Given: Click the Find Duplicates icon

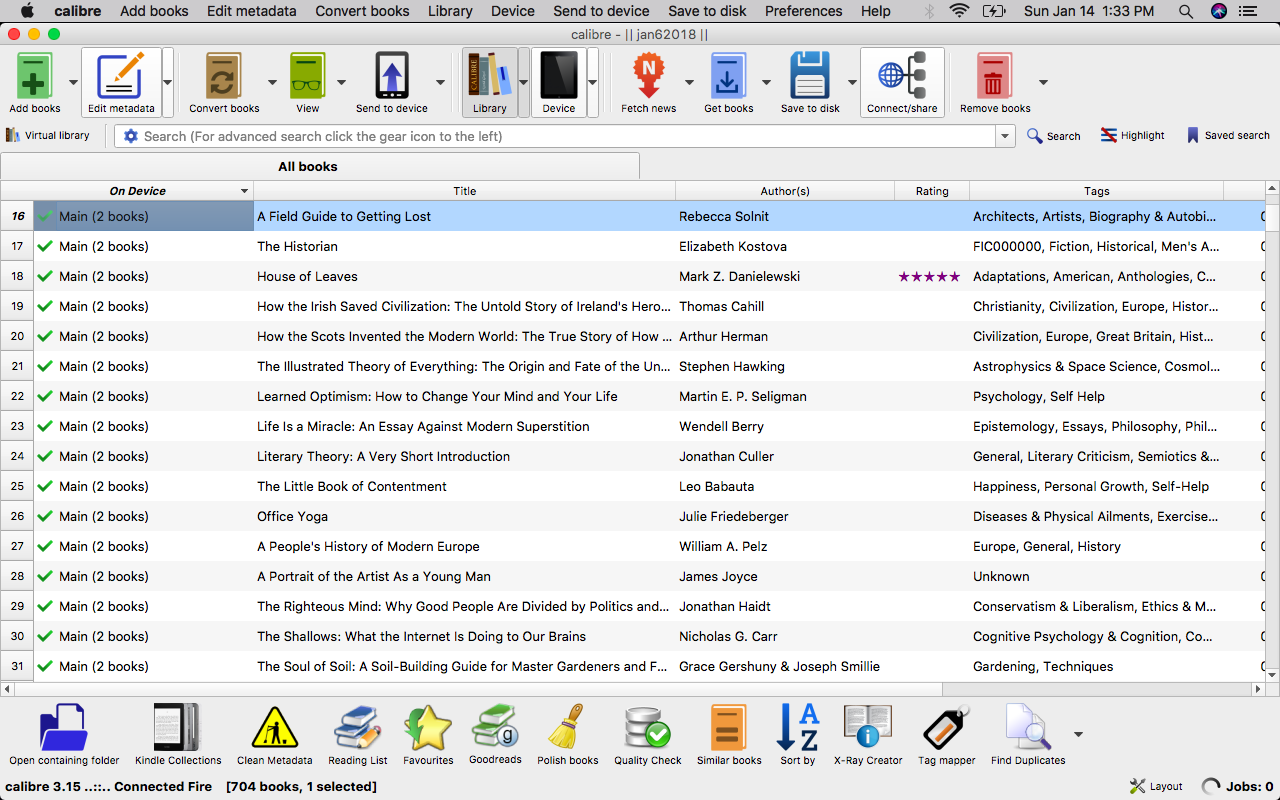Looking at the screenshot, I should point(1027,730).
